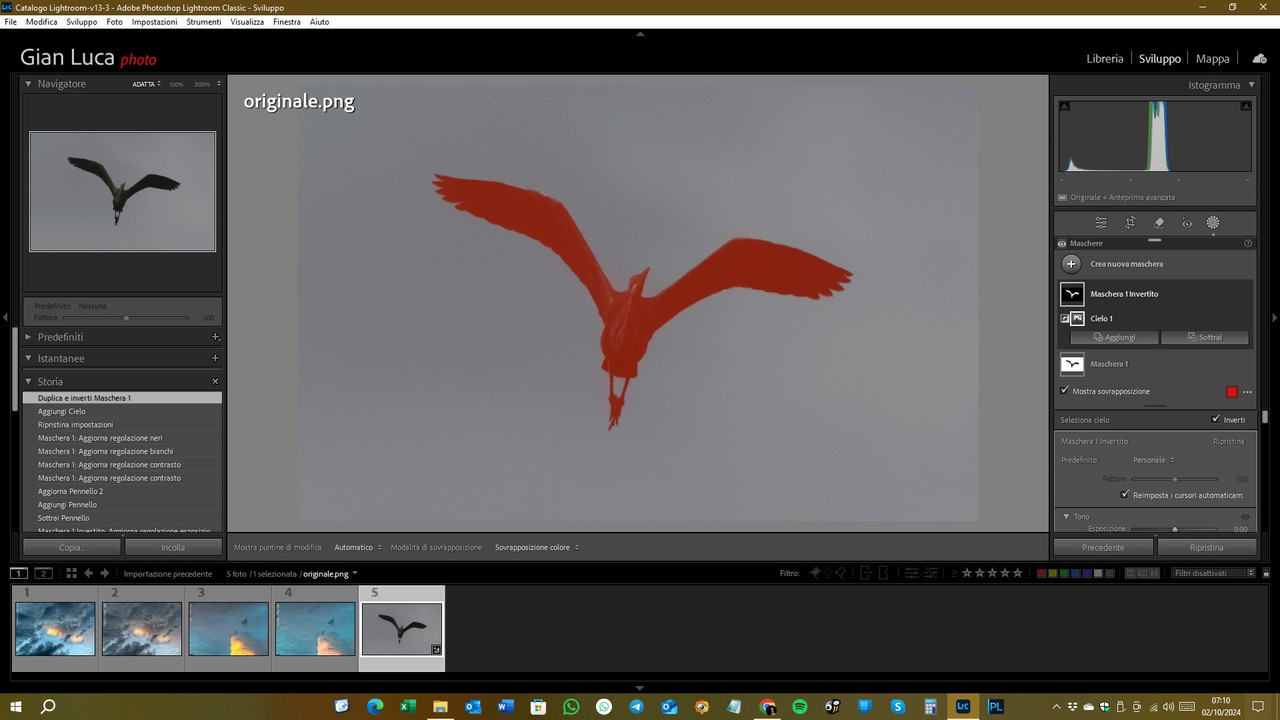This screenshot has height=720, width=1280.
Task: Expand the Predefiniti panel
Action: [x=28, y=337]
